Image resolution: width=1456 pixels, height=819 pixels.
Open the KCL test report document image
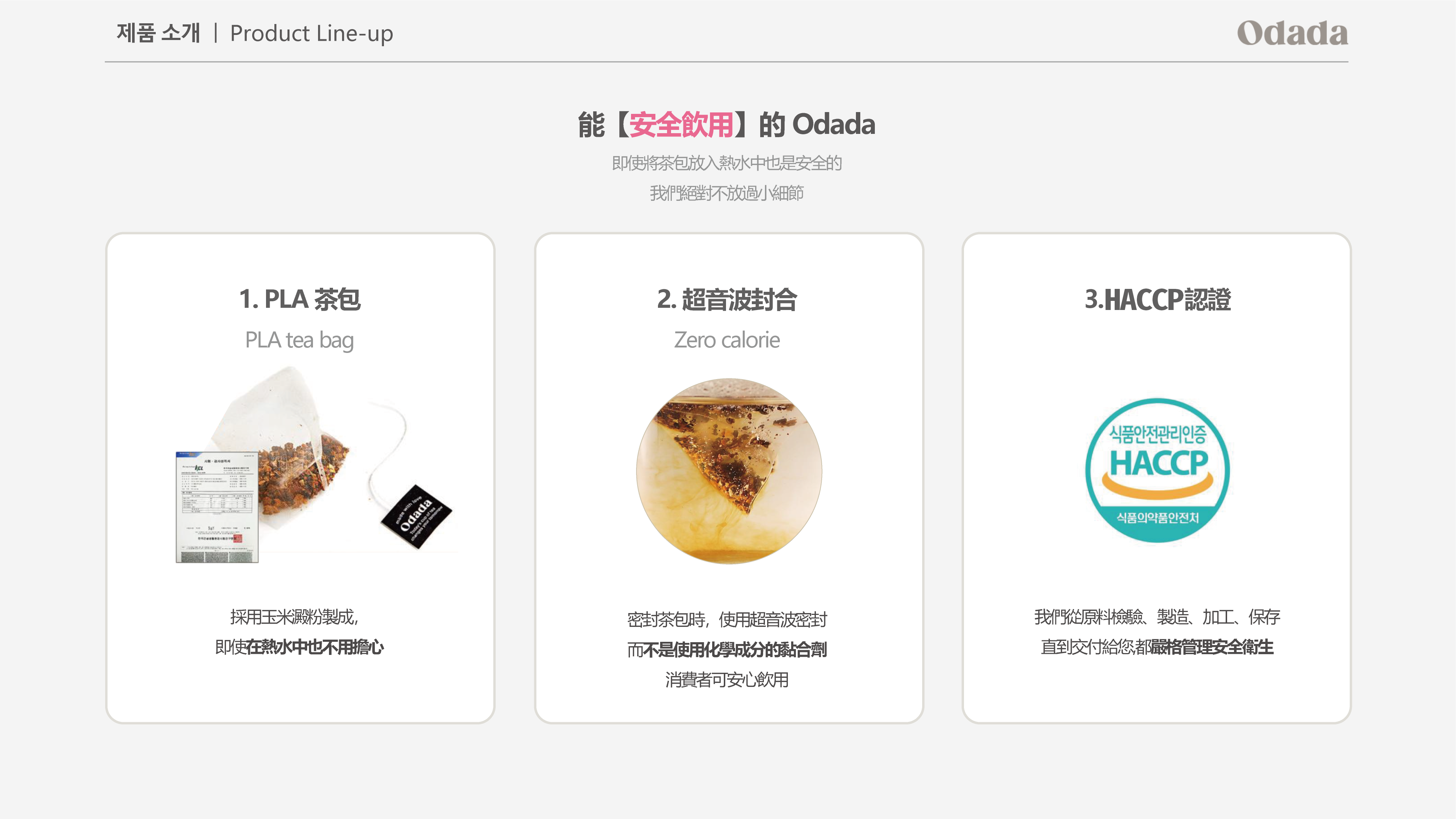tap(217, 507)
